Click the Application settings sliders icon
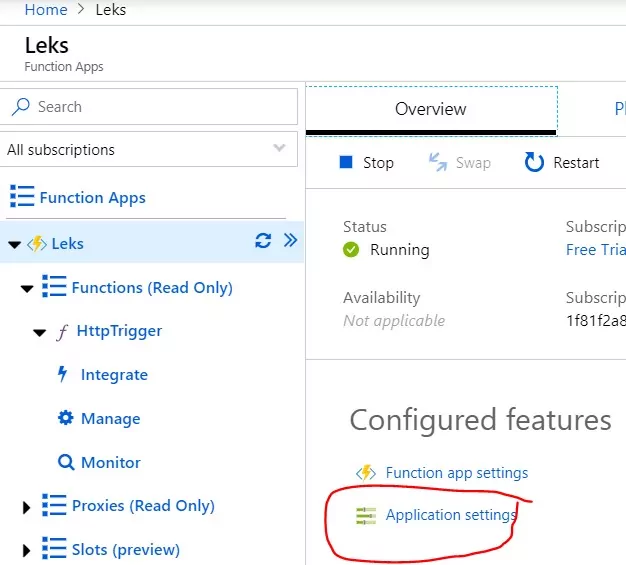626x565 pixels. coord(366,516)
